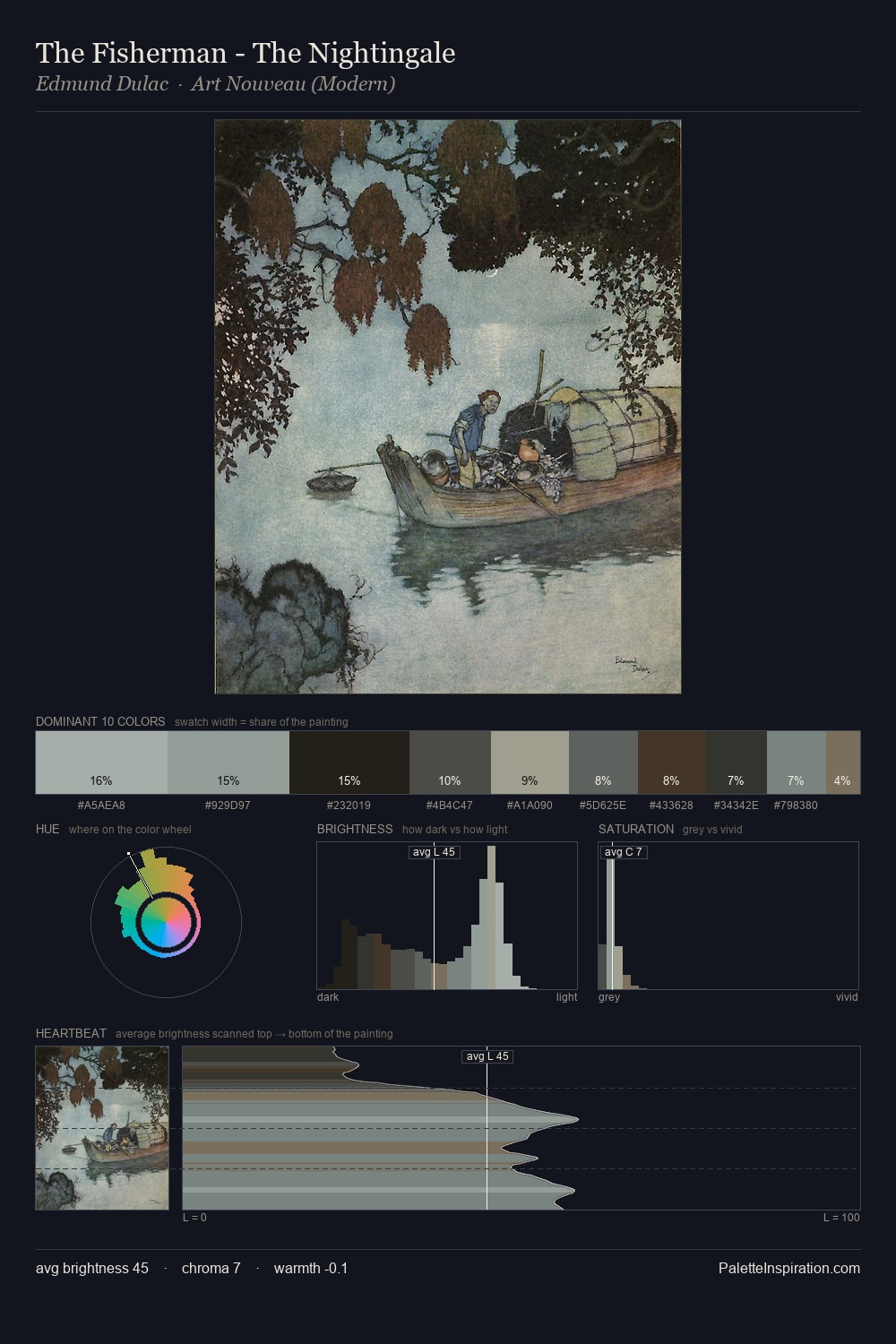Screen dimensions: 896x1344
Task: Click the brightness histogram chart
Action: 447,916
